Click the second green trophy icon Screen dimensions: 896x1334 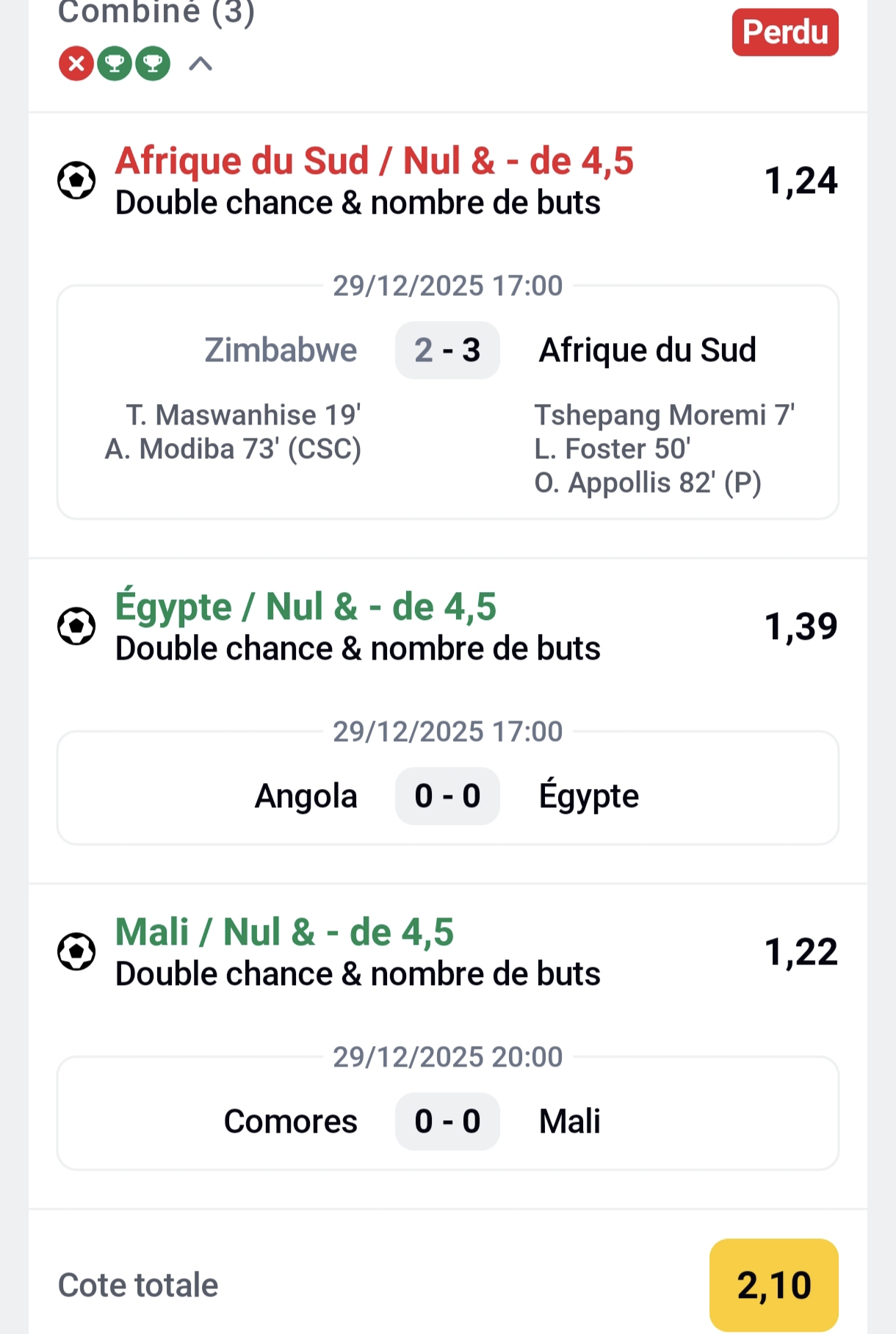point(153,64)
